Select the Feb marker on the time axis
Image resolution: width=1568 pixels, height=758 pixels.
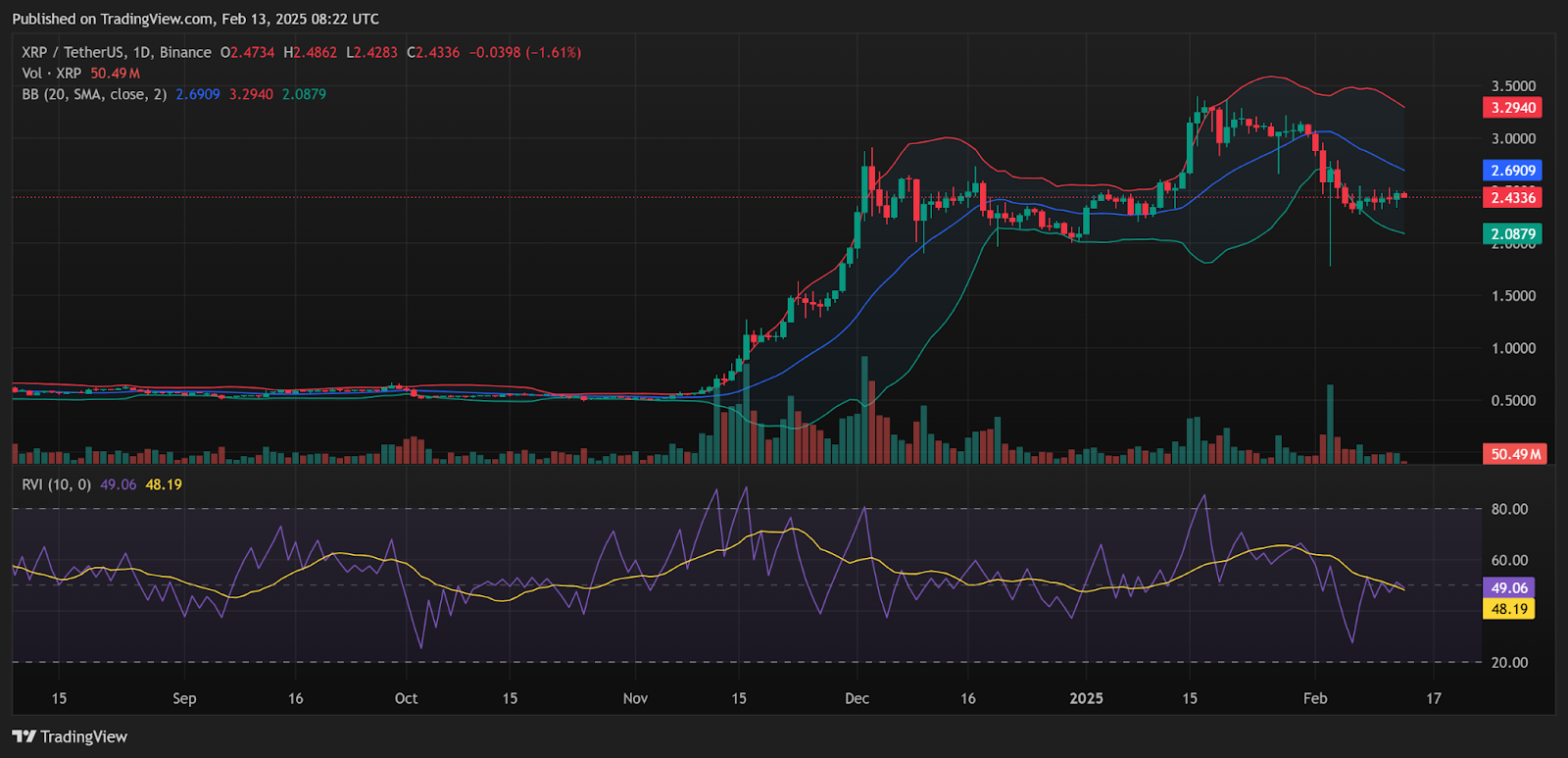point(1315,699)
